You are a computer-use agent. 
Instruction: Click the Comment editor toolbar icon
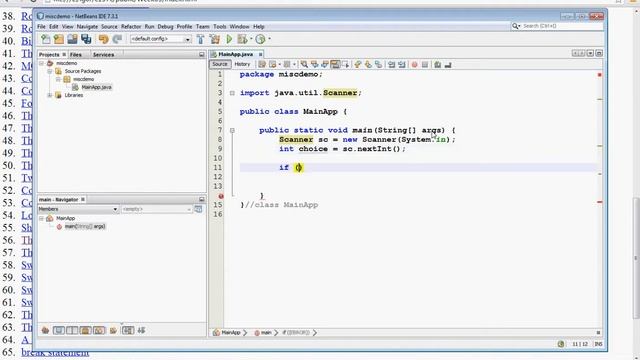tap(438, 64)
